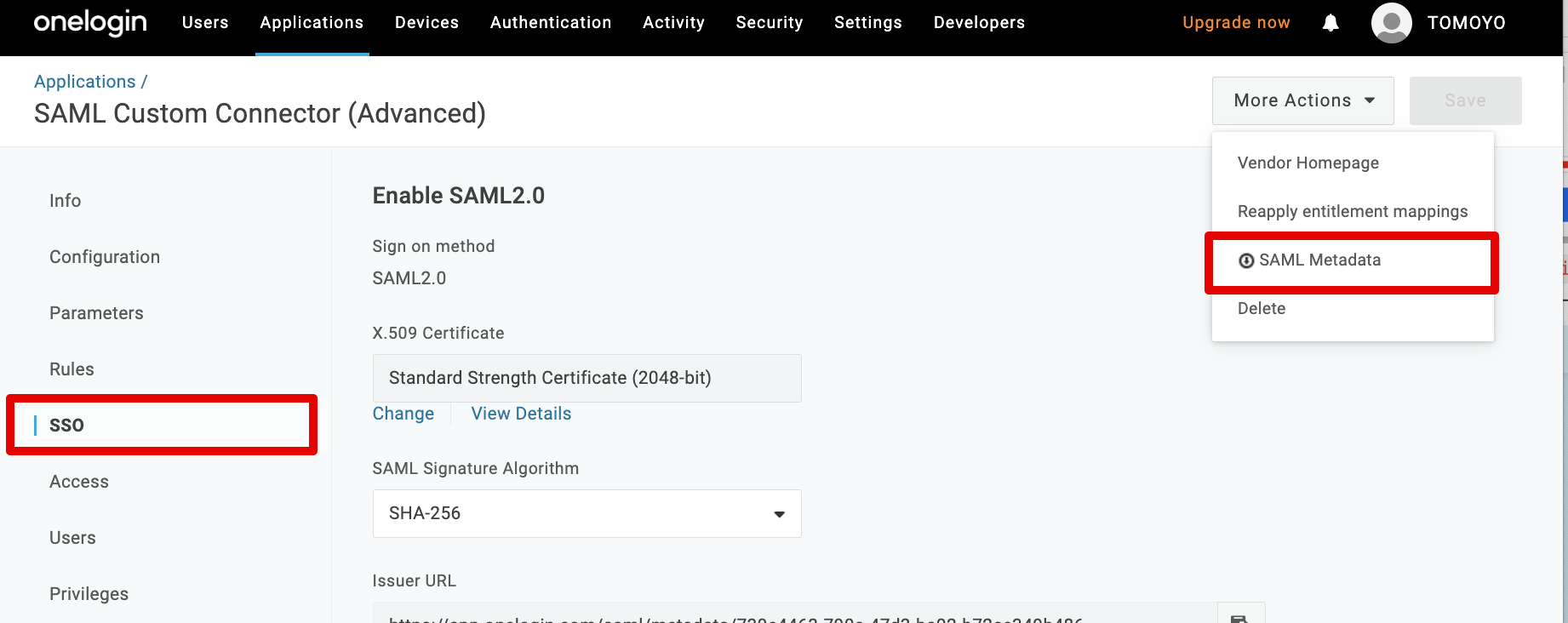Click the OneLogin logo
The image size is (1568, 623).
click(x=90, y=23)
